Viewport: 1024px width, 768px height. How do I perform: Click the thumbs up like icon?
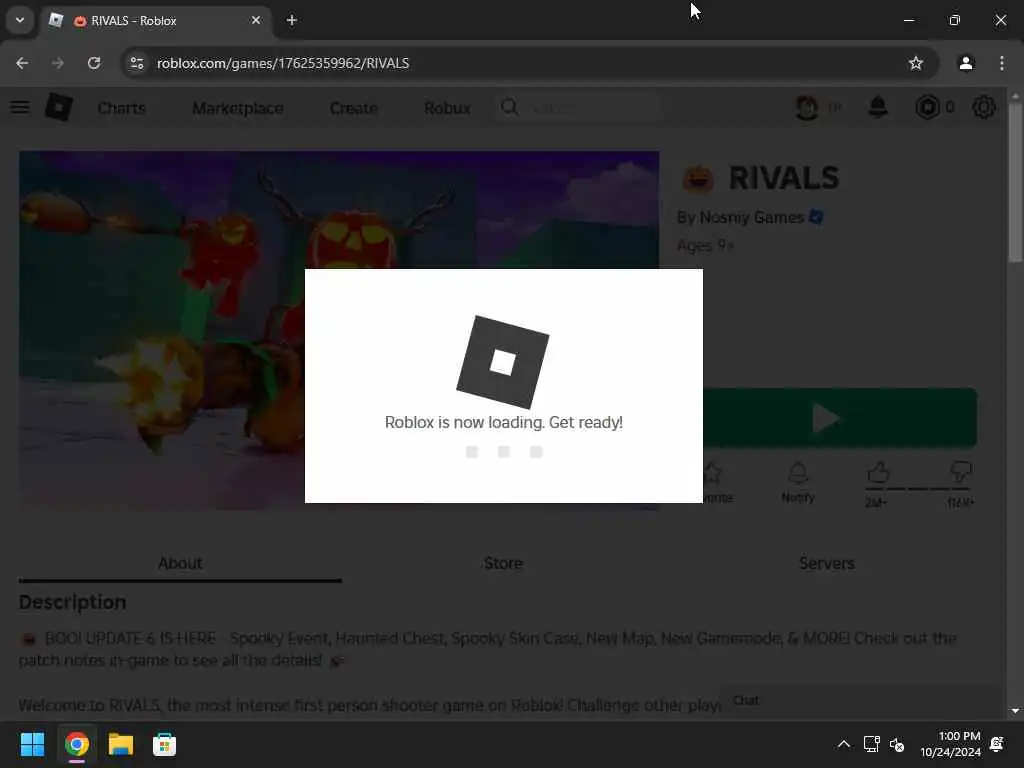coord(878,472)
